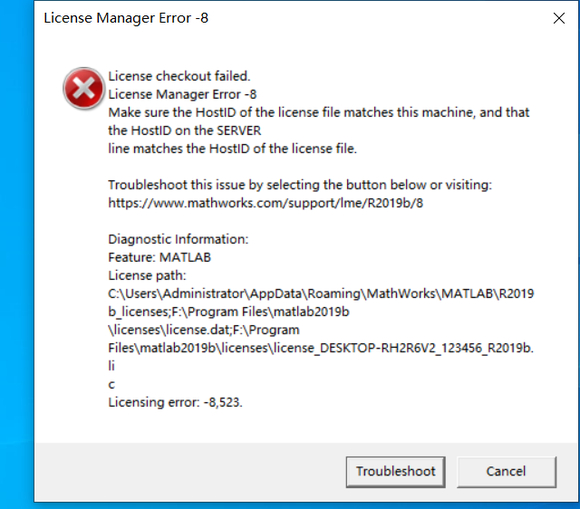The width and height of the screenshot is (580, 509).
Task: Click the red error X icon
Action: tap(84, 88)
